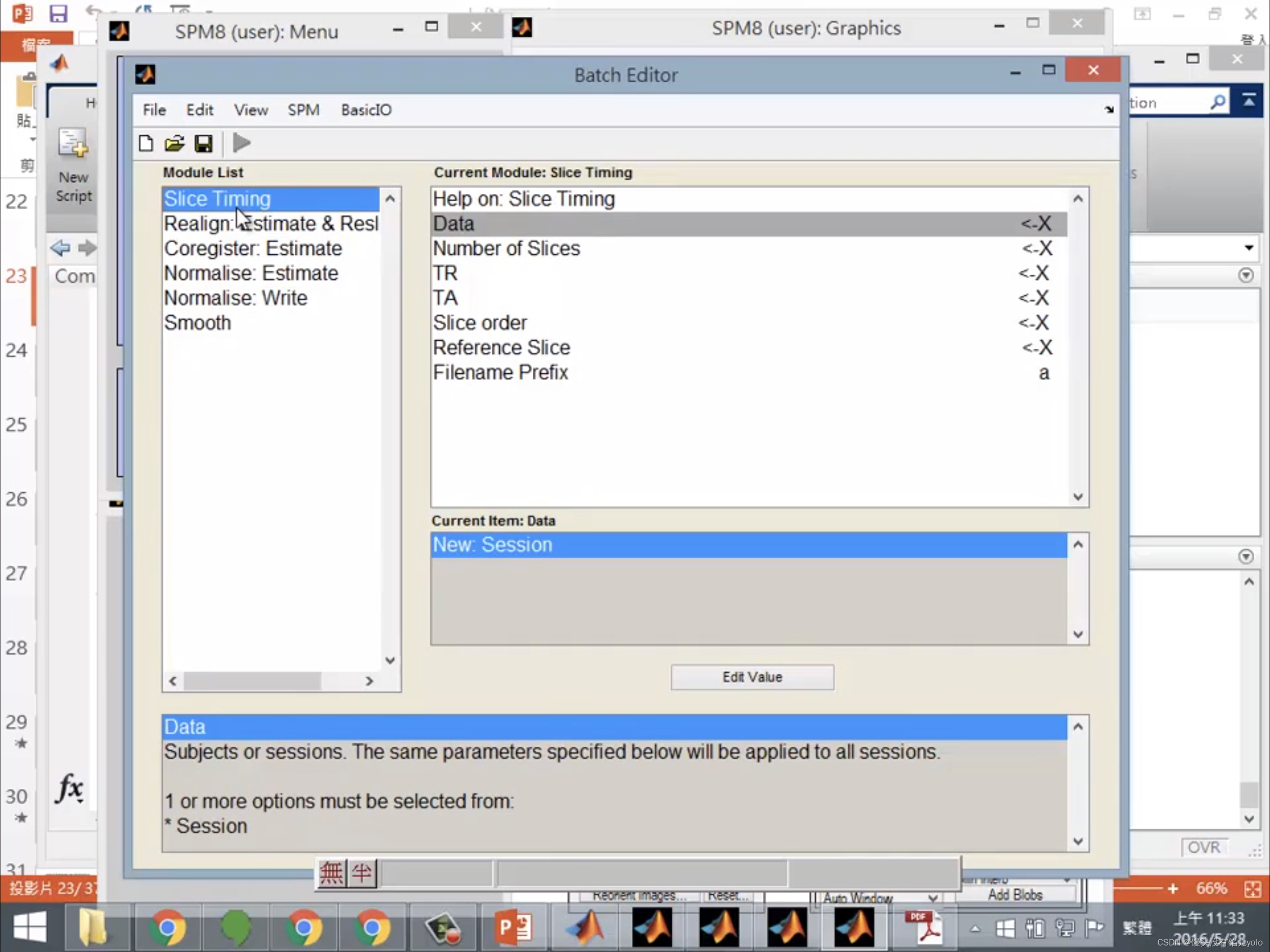Select the Realign: Estimate & Reslice module
This screenshot has width=1270, height=952.
271,224
